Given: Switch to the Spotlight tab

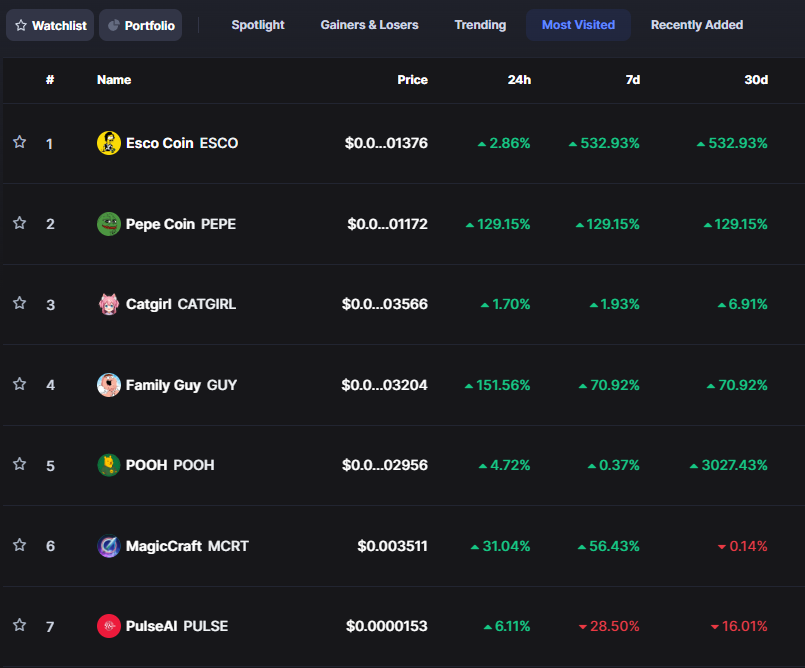Looking at the screenshot, I should (x=258, y=25).
